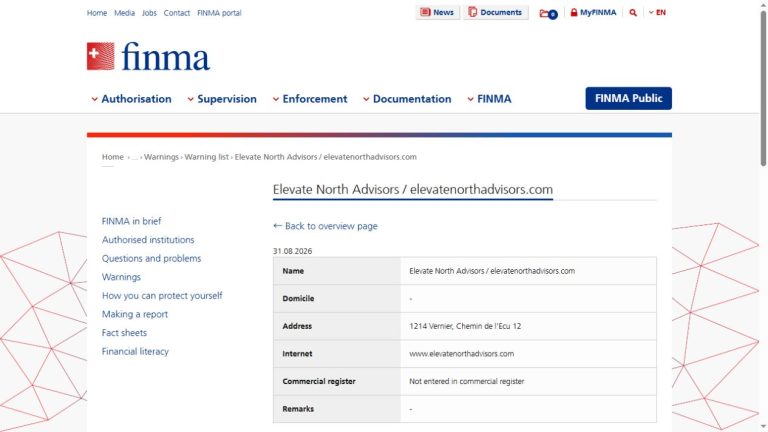This screenshot has width=768, height=432.
Task: Click the Name row value cell
Action: [x=528, y=271]
